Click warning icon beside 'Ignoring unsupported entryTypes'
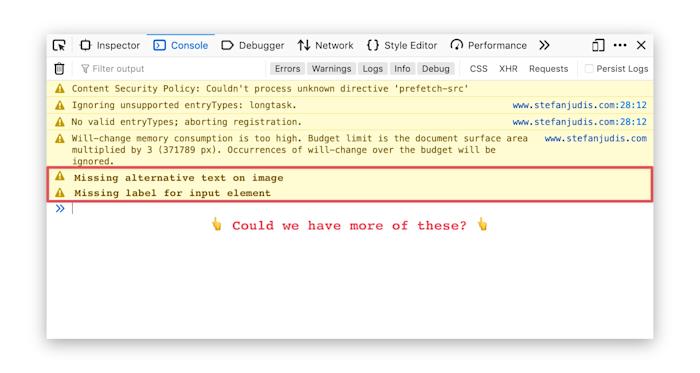 click(60, 105)
